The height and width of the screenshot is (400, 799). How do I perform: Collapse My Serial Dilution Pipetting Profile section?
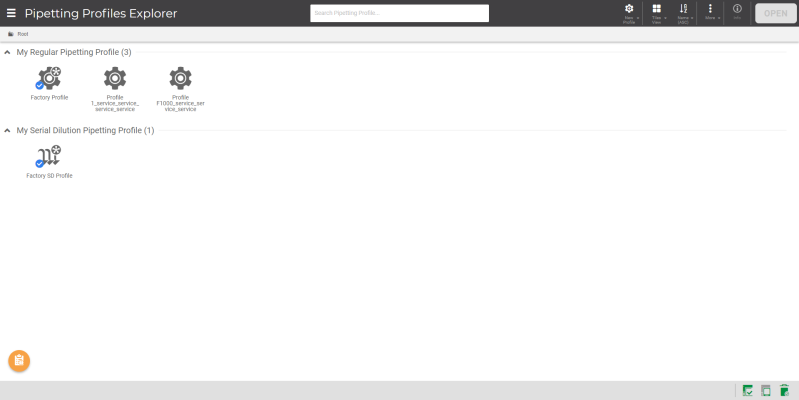[7, 130]
